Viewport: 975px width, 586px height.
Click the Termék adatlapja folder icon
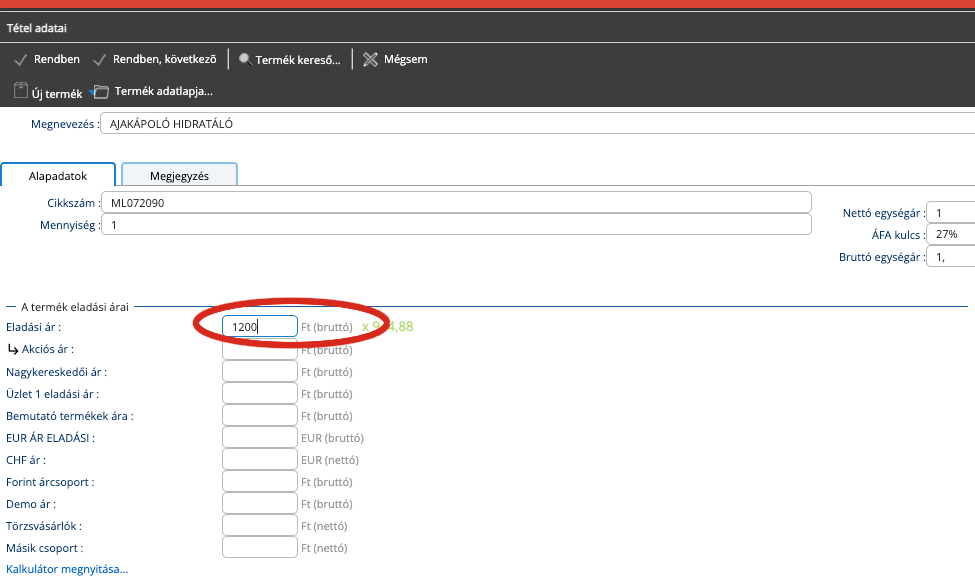(x=100, y=92)
